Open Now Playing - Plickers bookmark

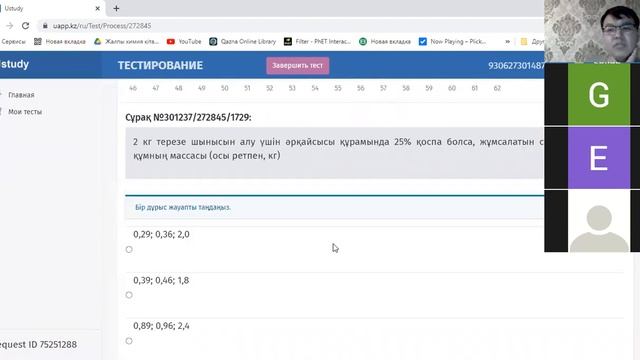[x=452, y=42]
